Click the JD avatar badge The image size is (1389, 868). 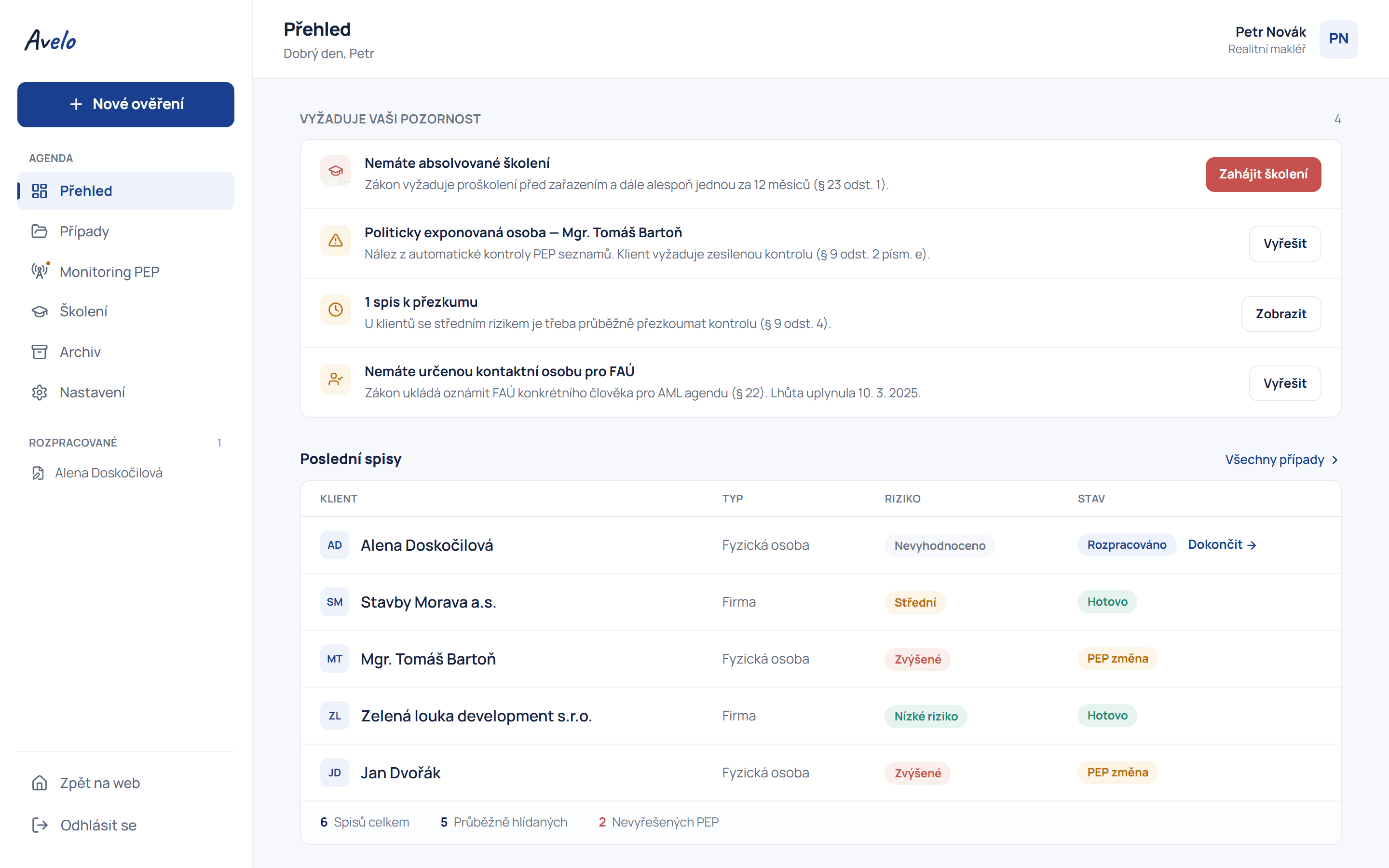pos(335,772)
